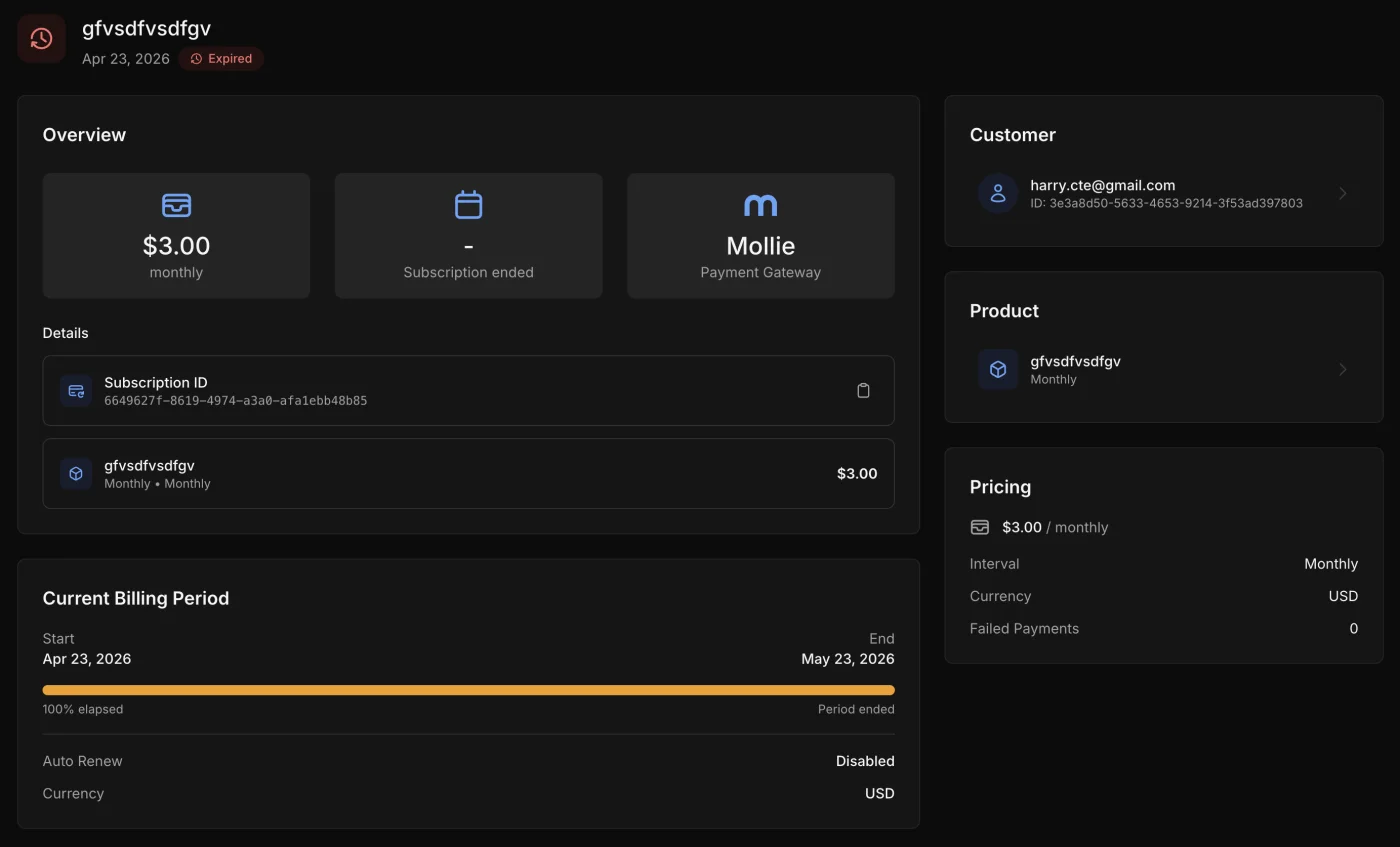The image size is (1400, 847).
Task: Open customer harry.cte@gmail.com
Action: [x=1164, y=193]
